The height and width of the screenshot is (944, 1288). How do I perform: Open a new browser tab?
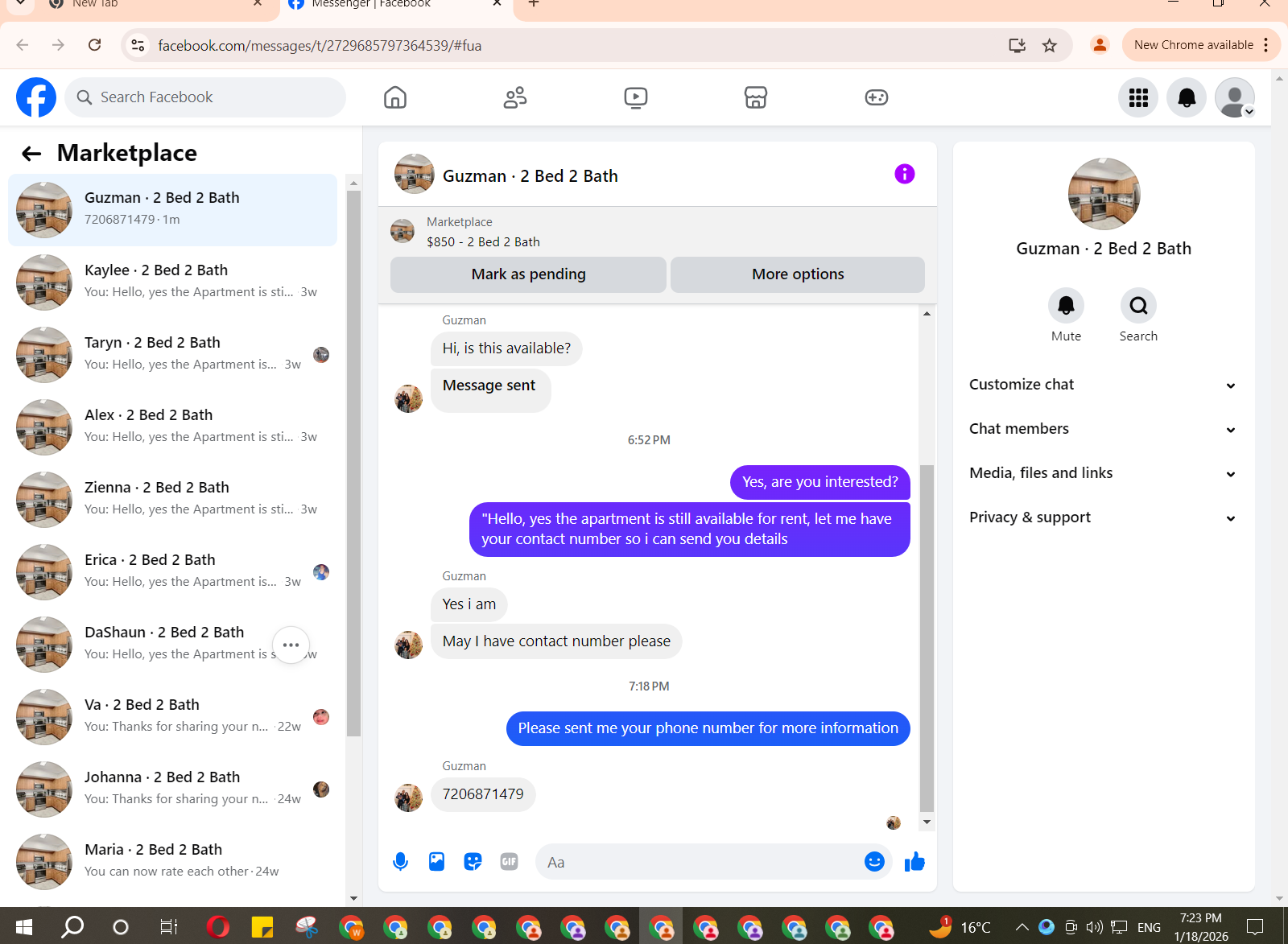pos(534,4)
